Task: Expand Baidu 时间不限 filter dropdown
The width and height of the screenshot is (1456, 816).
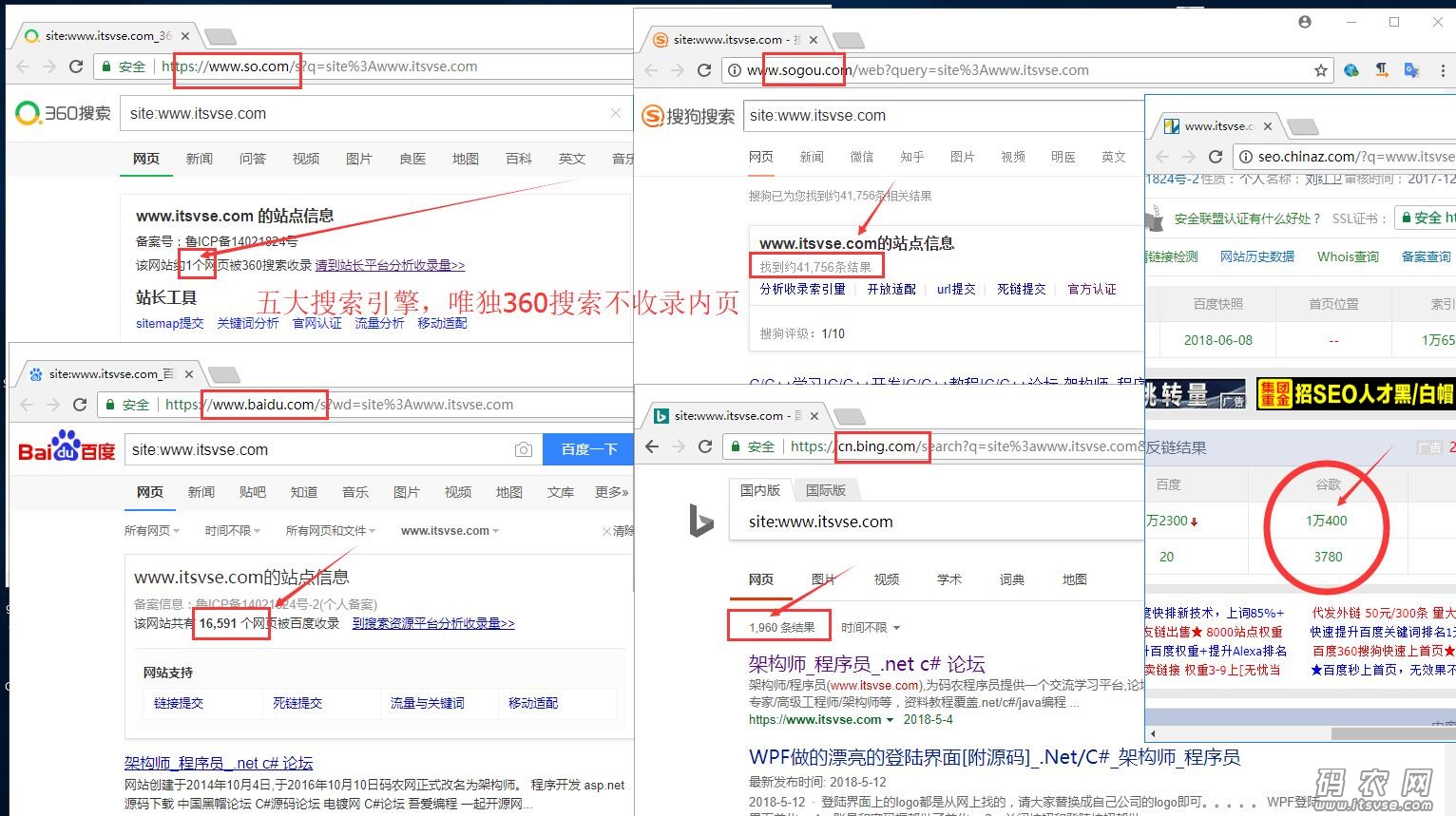Action: coord(233,531)
